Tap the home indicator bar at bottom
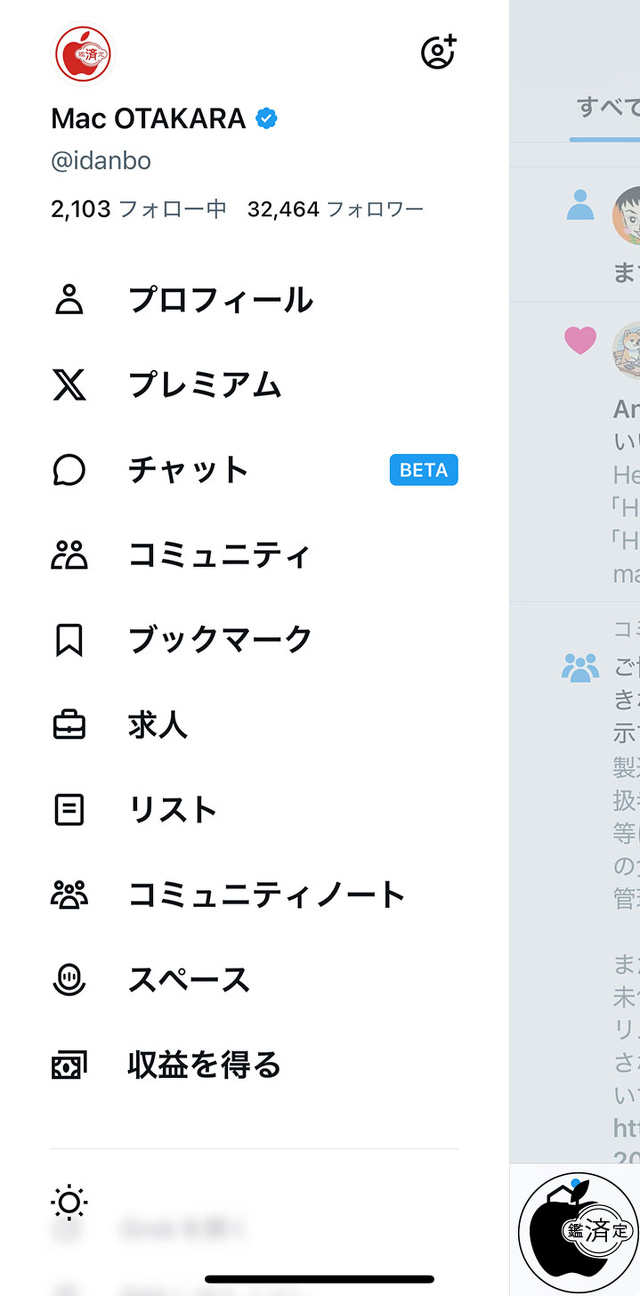 pos(320,1279)
